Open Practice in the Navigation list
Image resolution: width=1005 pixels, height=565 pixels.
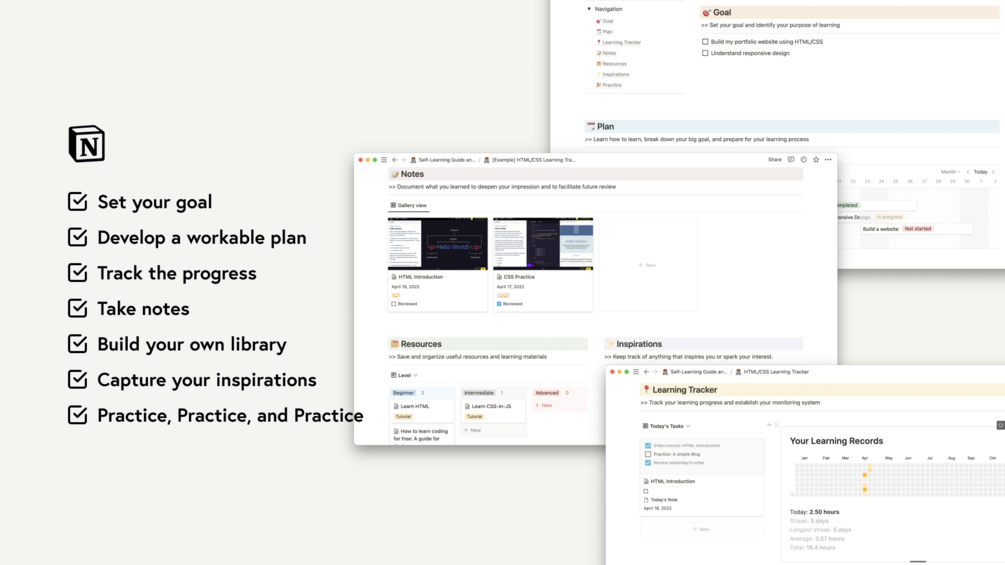(x=609, y=85)
